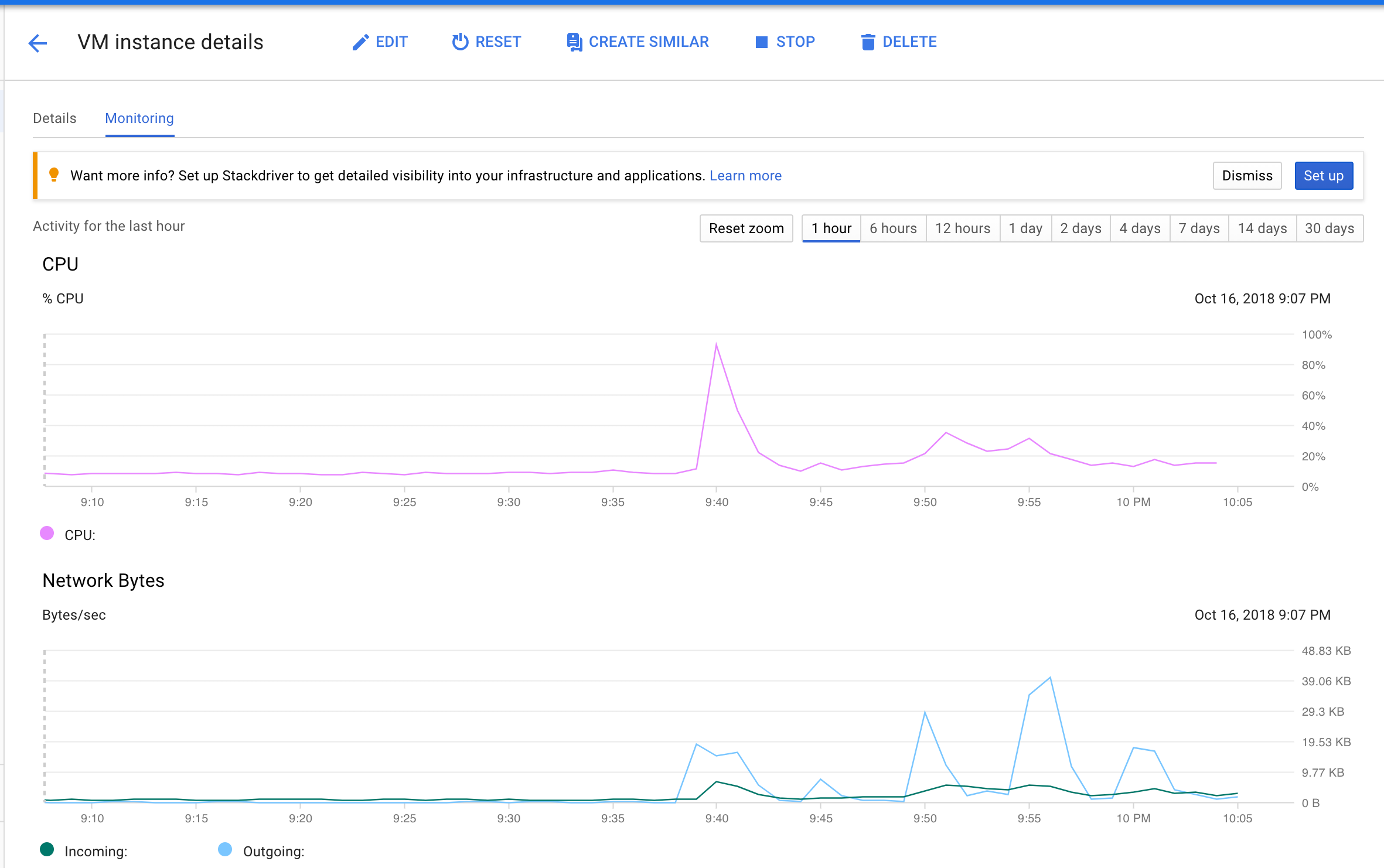Click the green Incoming legend dot

47,849
